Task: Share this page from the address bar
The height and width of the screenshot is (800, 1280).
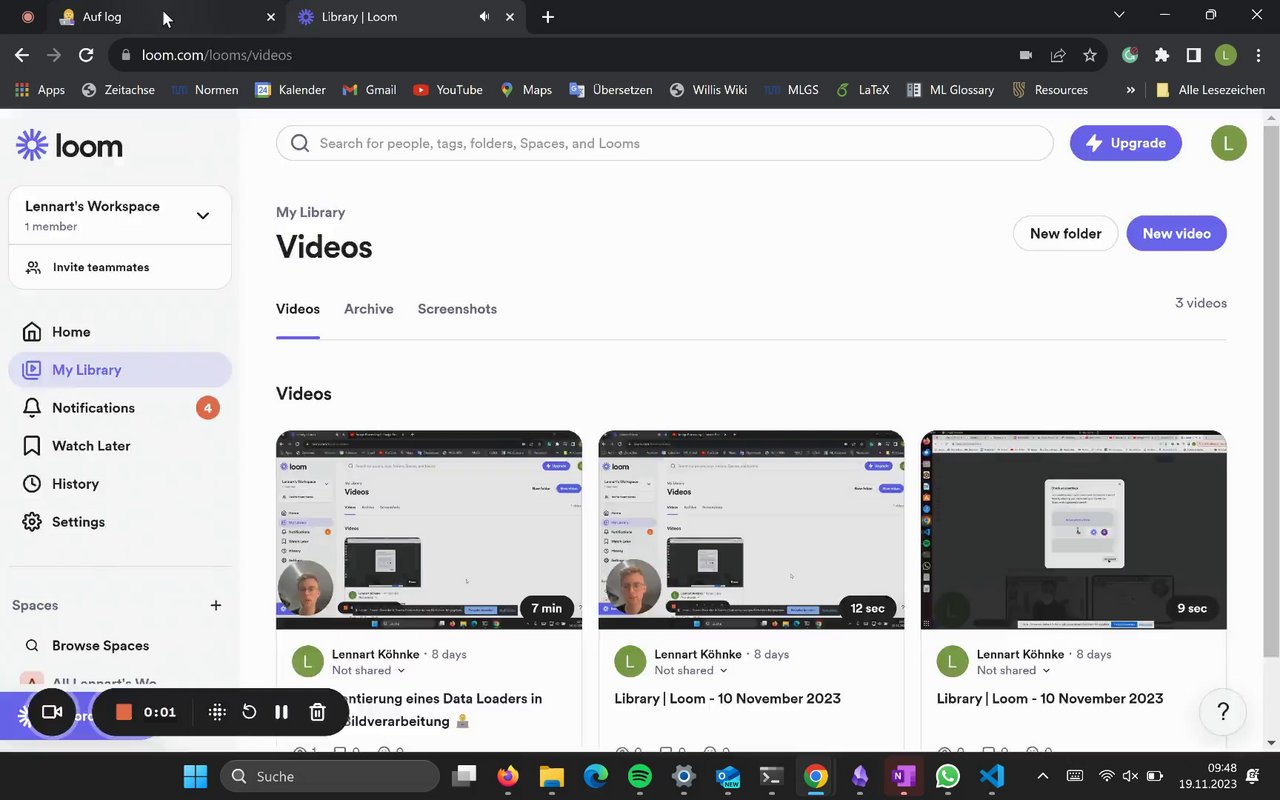Action: pos(1058,55)
